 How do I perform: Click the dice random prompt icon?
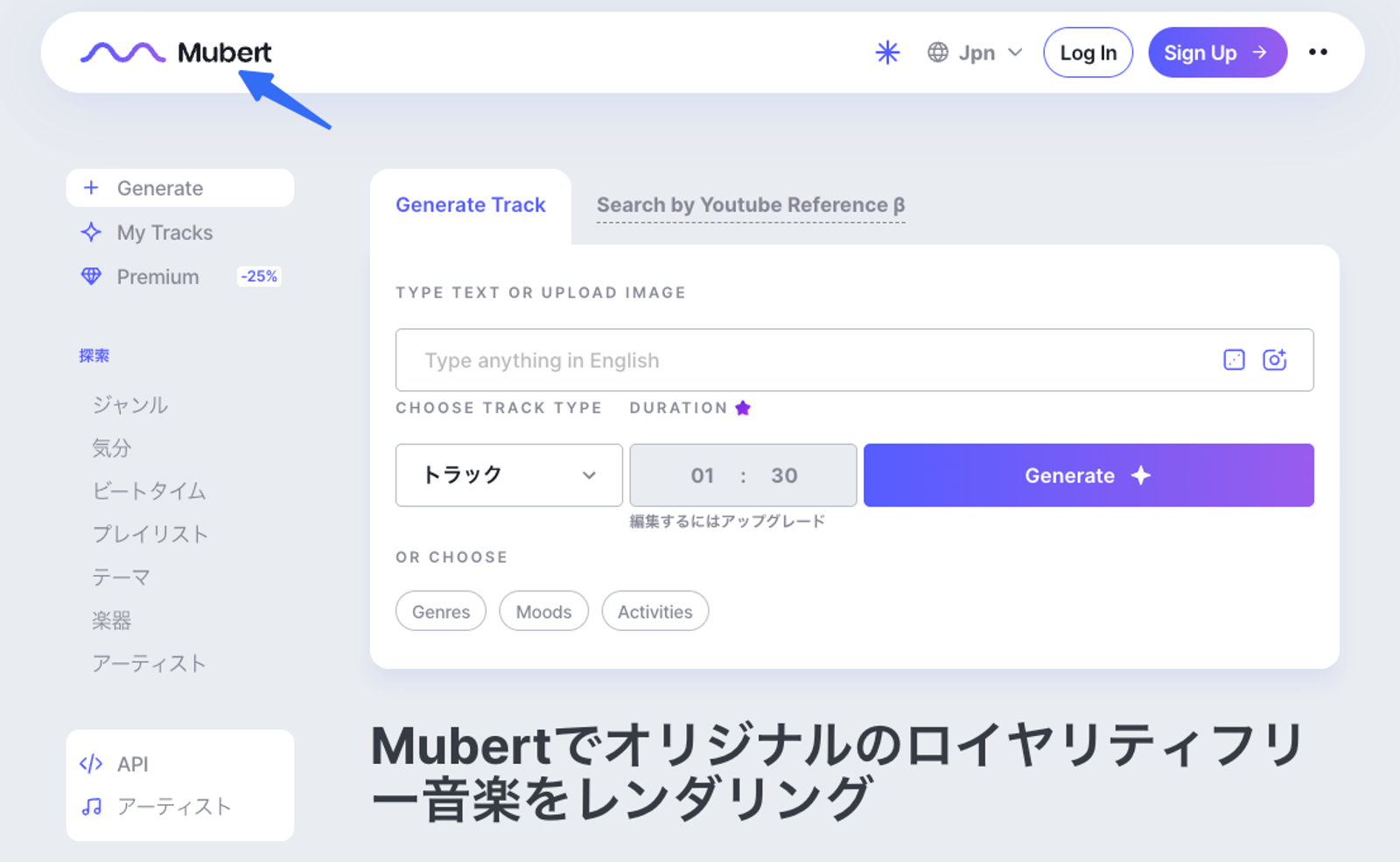coord(1234,360)
